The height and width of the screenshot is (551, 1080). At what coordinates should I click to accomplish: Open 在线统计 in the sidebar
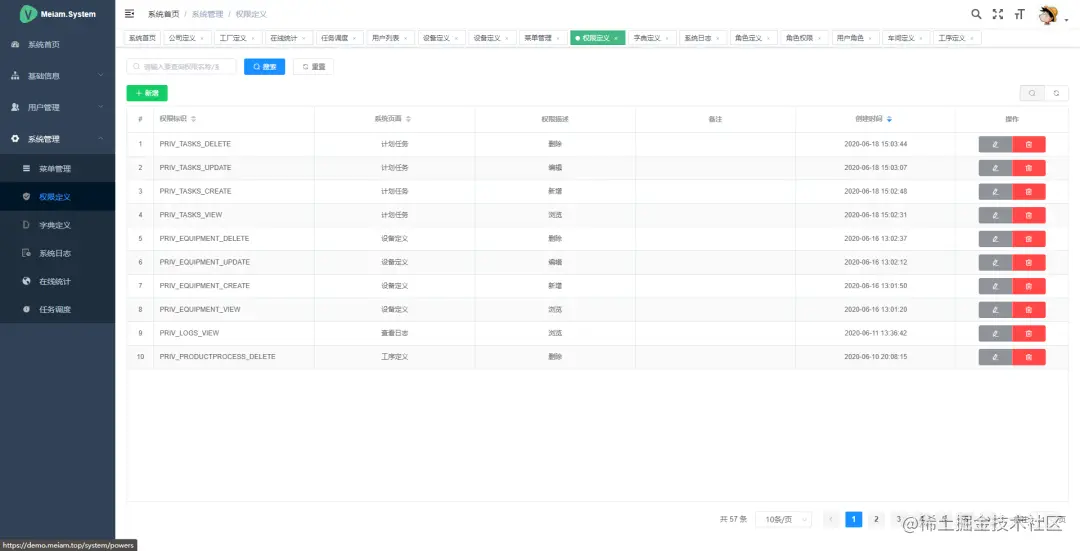click(58, 282)
